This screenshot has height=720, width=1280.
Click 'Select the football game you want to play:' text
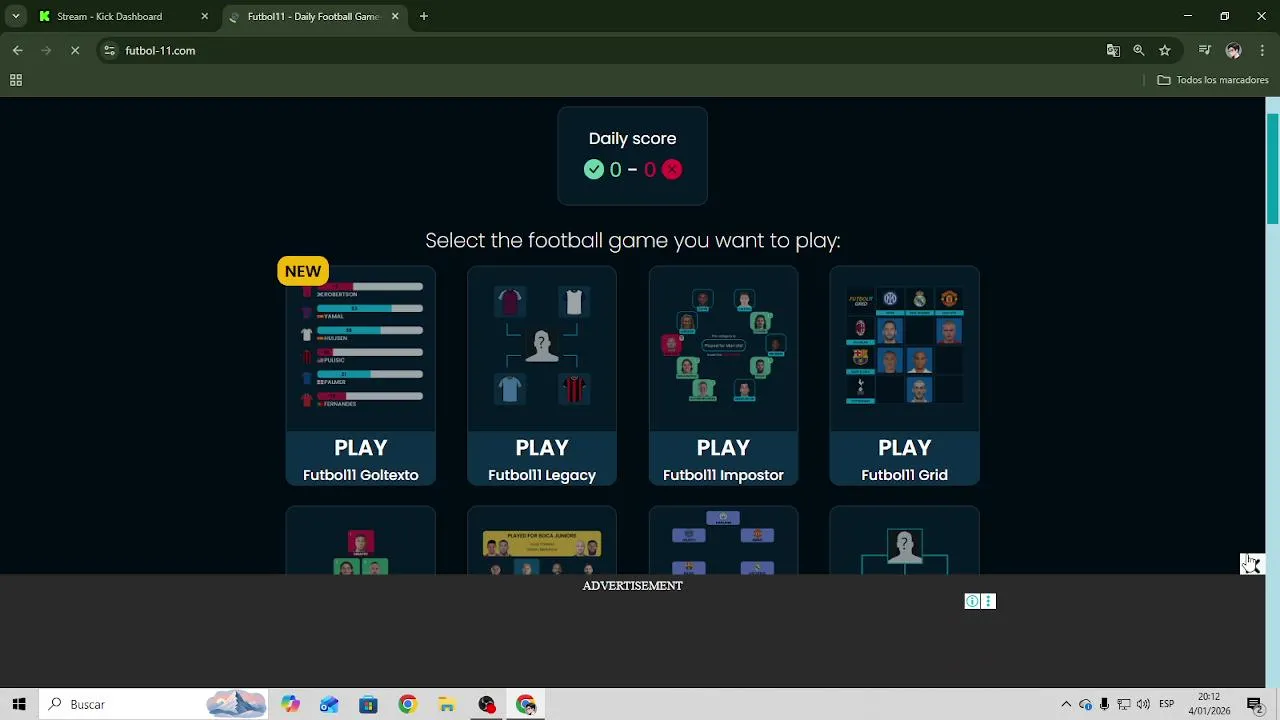(633, 240)
